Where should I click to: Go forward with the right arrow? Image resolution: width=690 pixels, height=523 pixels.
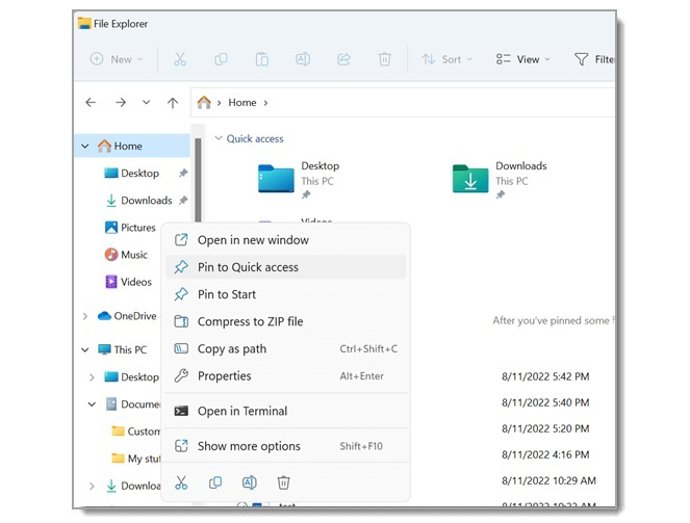point(121,103)
